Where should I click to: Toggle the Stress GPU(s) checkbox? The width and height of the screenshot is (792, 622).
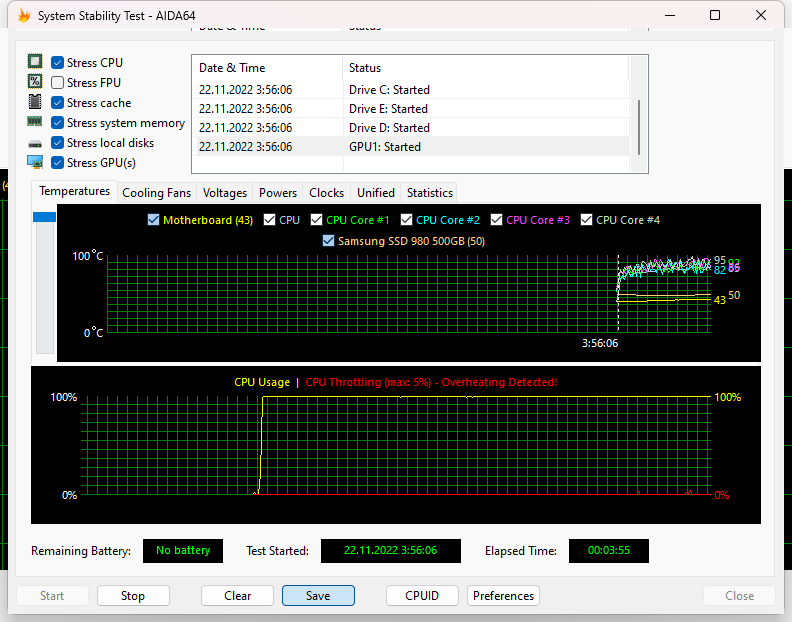pos(58,163)
